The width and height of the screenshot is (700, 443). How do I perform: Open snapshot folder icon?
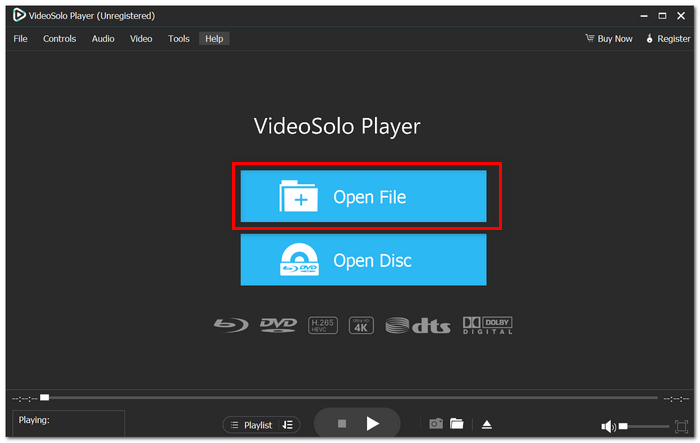click(457, 423)
